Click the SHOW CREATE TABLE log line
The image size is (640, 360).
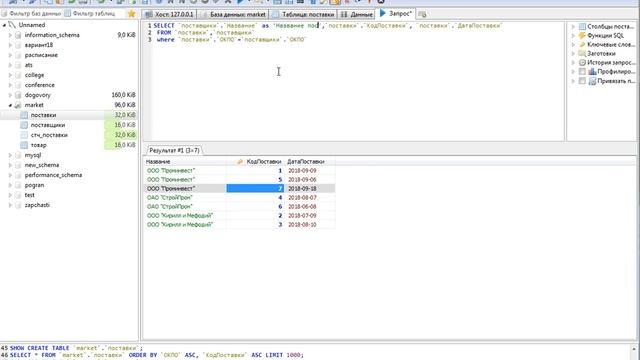(x=76, y=348)
